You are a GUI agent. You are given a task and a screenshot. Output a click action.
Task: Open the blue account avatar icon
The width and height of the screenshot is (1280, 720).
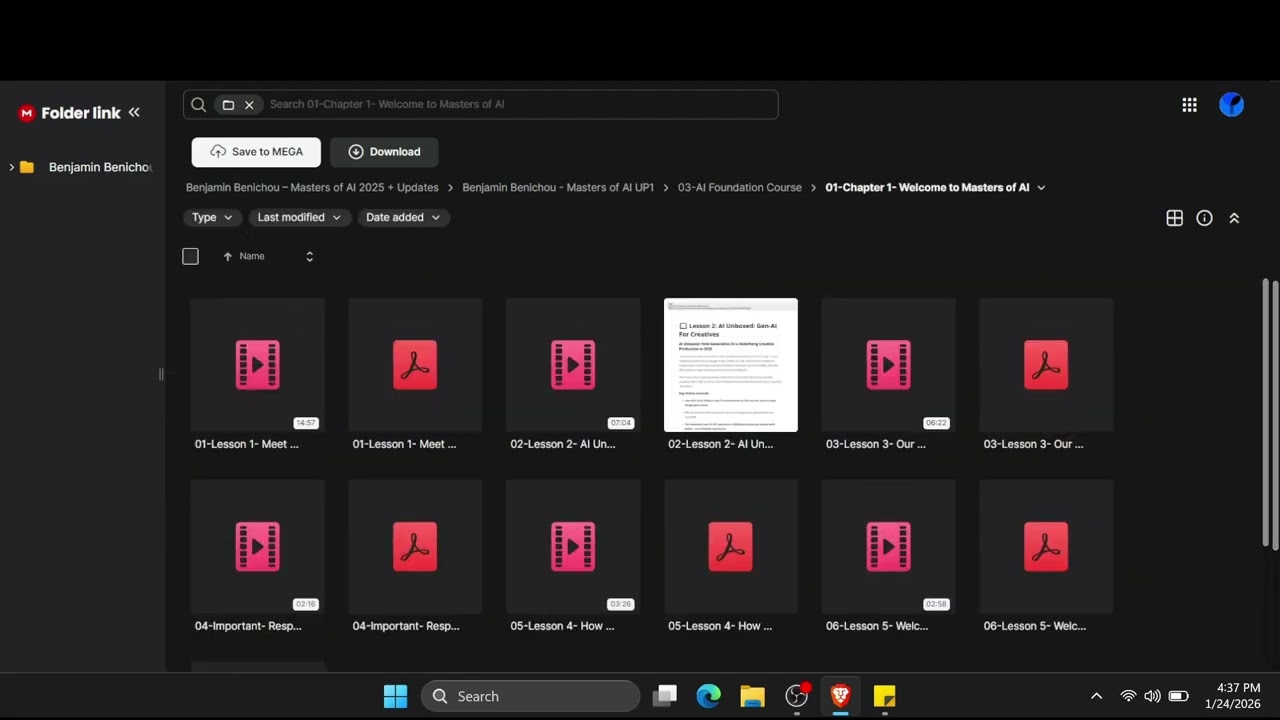(1232, 105)
